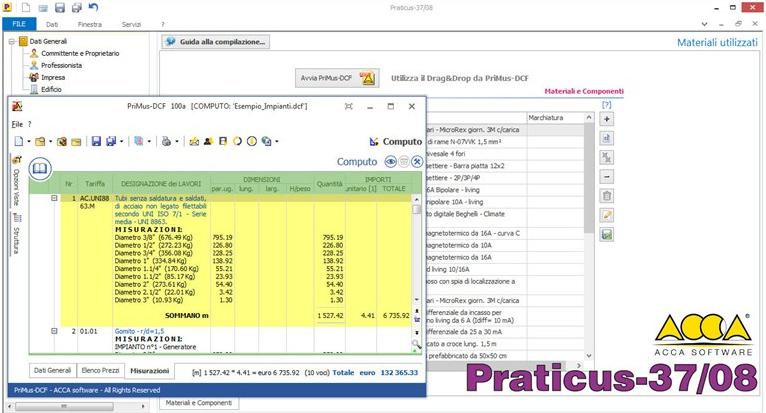Click the pencil edit icon beside materials list
Viewport: 766px width, 413px height.
point(607,215)
